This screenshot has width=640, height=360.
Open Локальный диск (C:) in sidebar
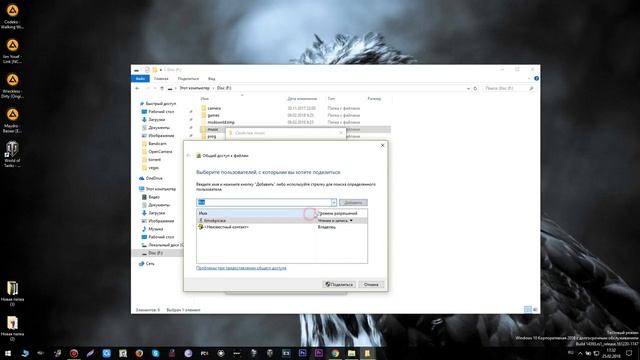coord(165,245)
